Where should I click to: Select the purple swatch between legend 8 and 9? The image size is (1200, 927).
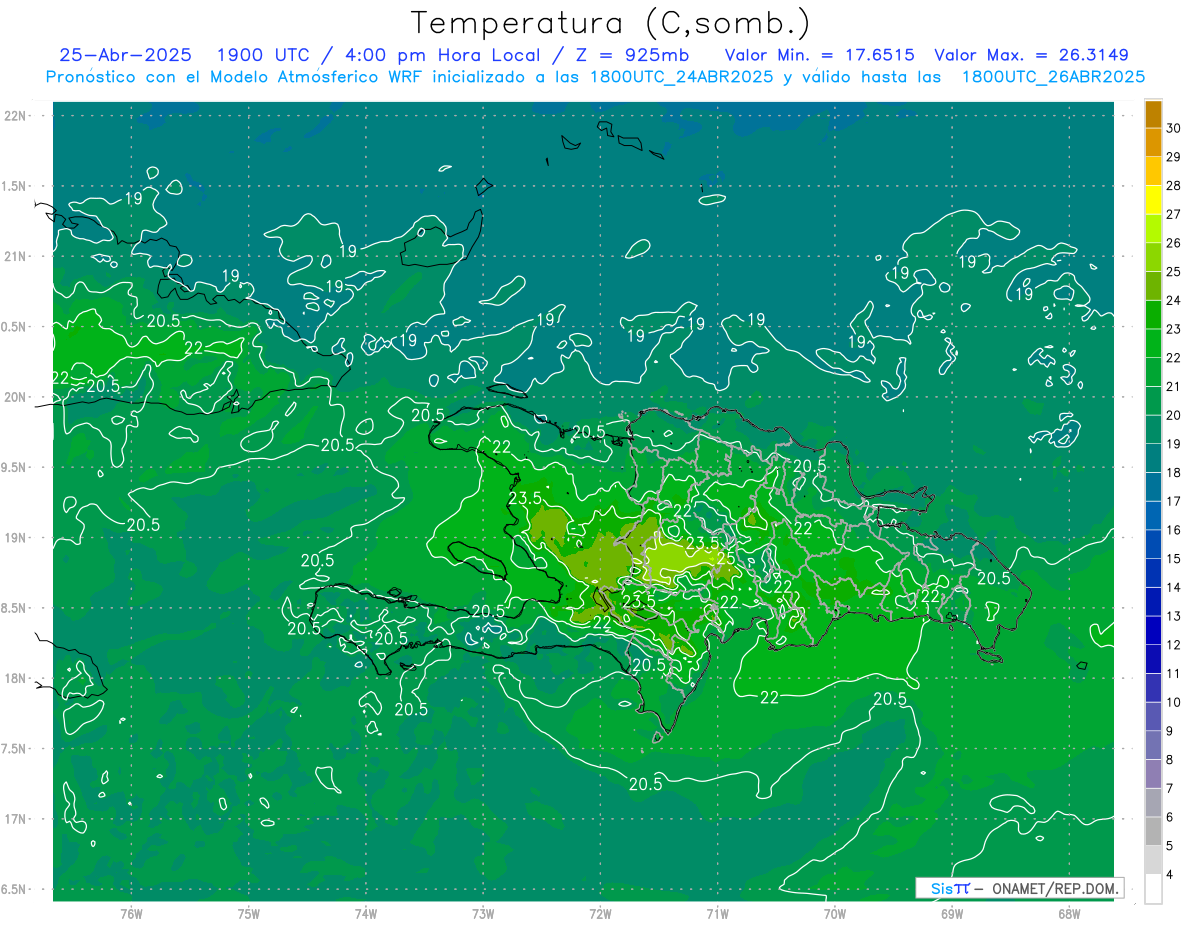click(1153, 746)
